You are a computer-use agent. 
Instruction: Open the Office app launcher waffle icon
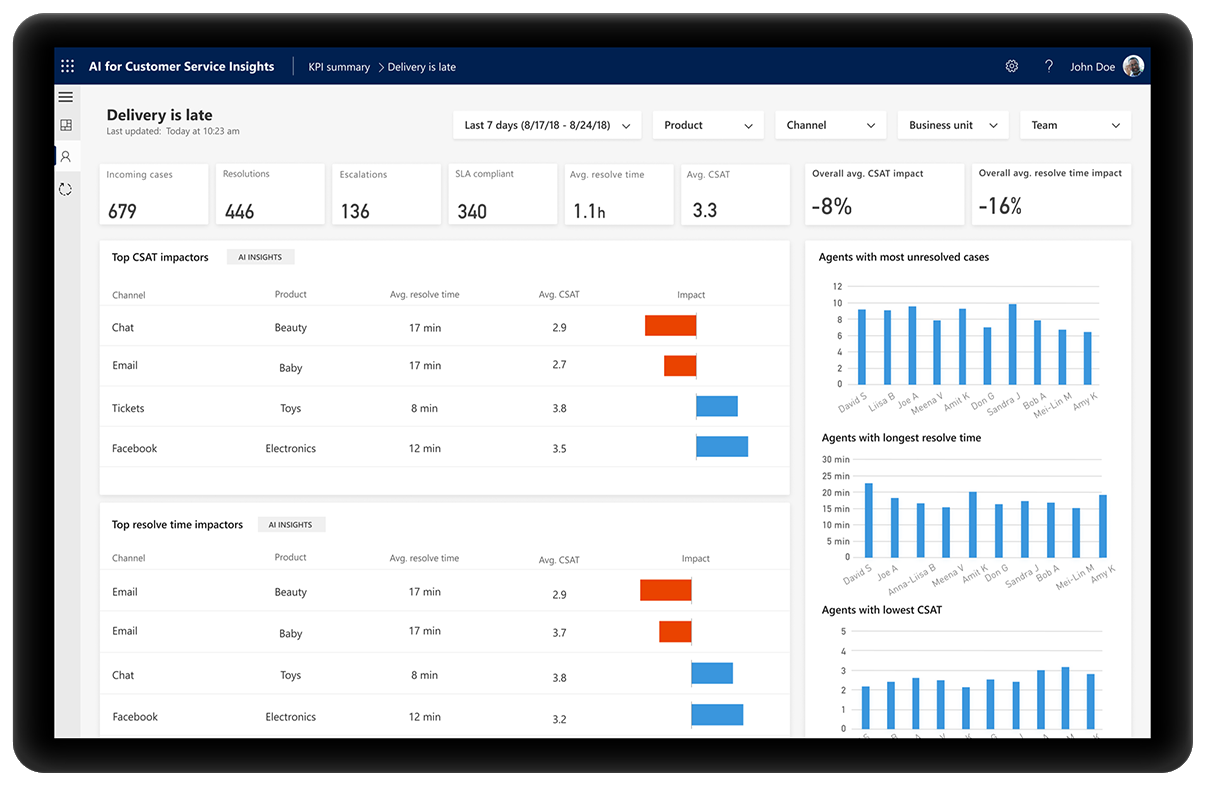click(67, 66)
